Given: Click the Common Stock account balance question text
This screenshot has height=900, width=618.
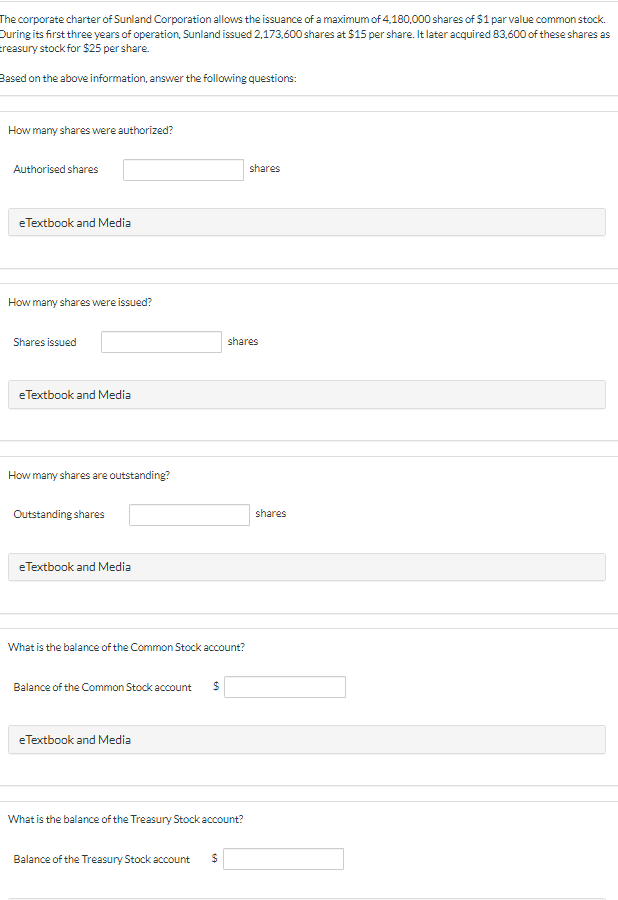Looking at the screenshot, I should coord(126,647).
